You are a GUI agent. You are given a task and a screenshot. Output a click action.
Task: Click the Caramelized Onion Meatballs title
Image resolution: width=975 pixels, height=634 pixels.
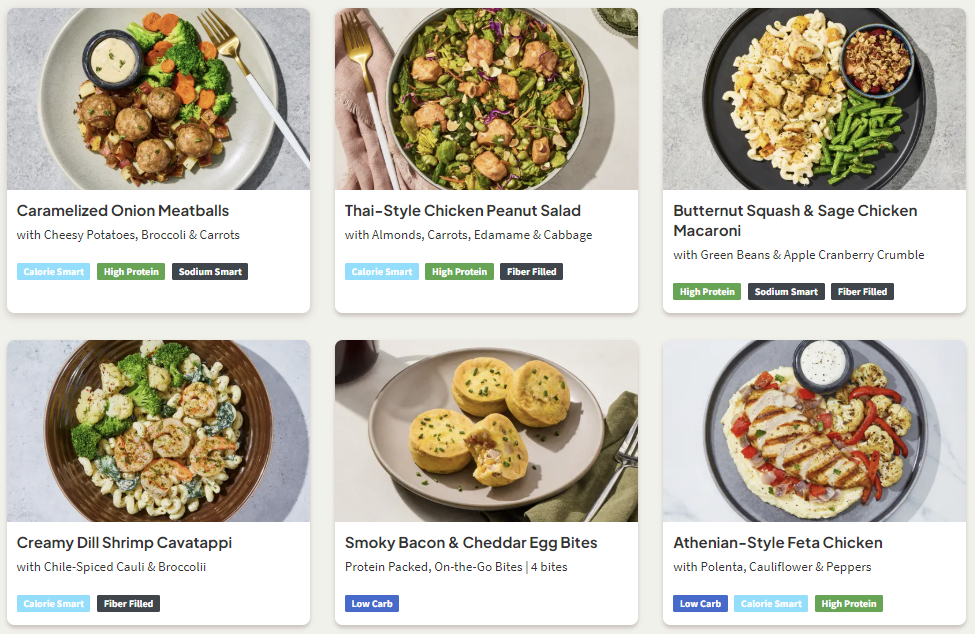point(123,211)
